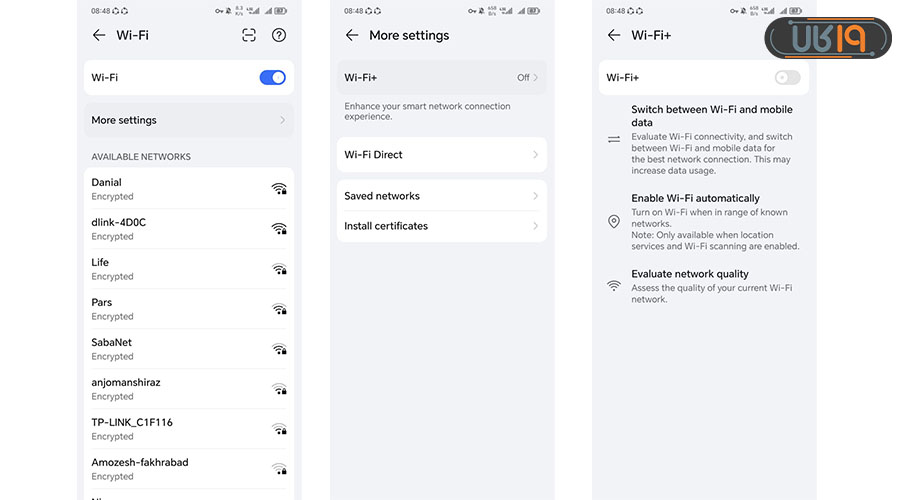Expand More settings chevron on Wi-Fi screen
The image size is (900, 500).
(x=283, y=120)
